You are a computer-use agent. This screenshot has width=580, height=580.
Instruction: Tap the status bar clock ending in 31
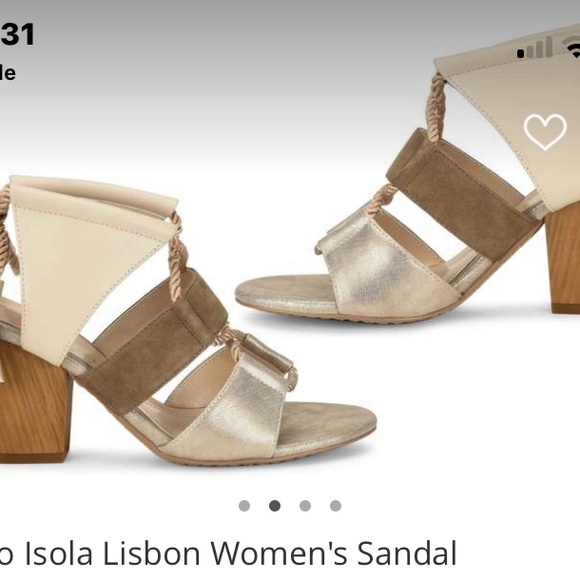(17, 34)
